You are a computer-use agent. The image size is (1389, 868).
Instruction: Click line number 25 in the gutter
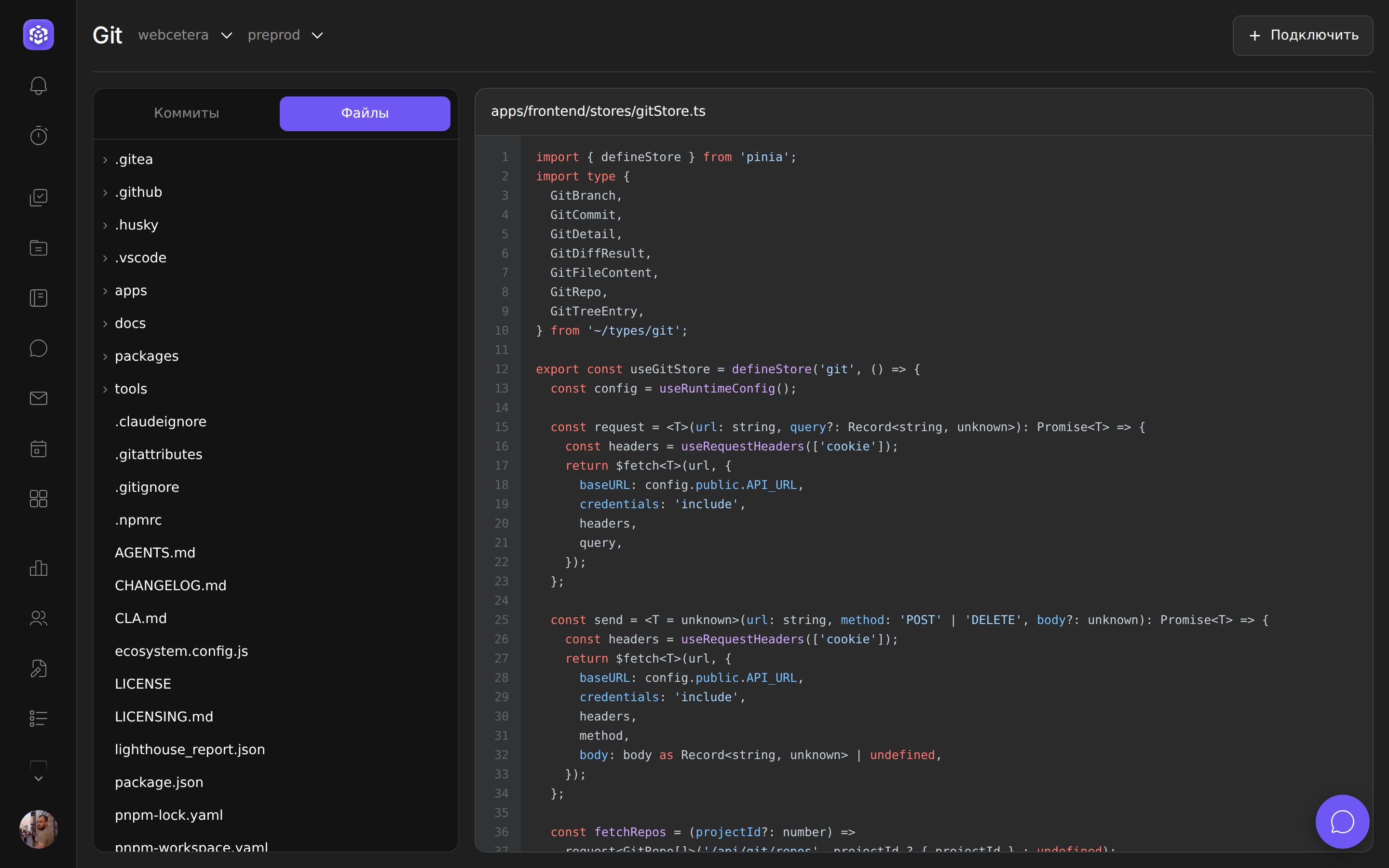[x=502, y=620]
